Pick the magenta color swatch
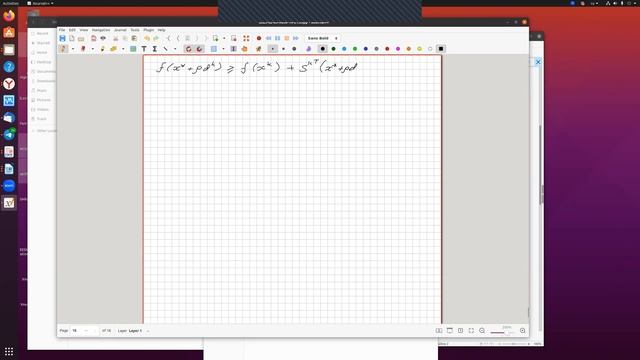 pos(398,49)
